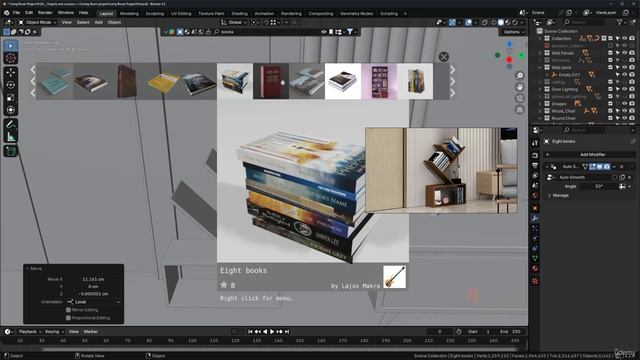Click the Add Modifier button
The height and width of the screenshot is (360, 640).
tap(590, 155)
